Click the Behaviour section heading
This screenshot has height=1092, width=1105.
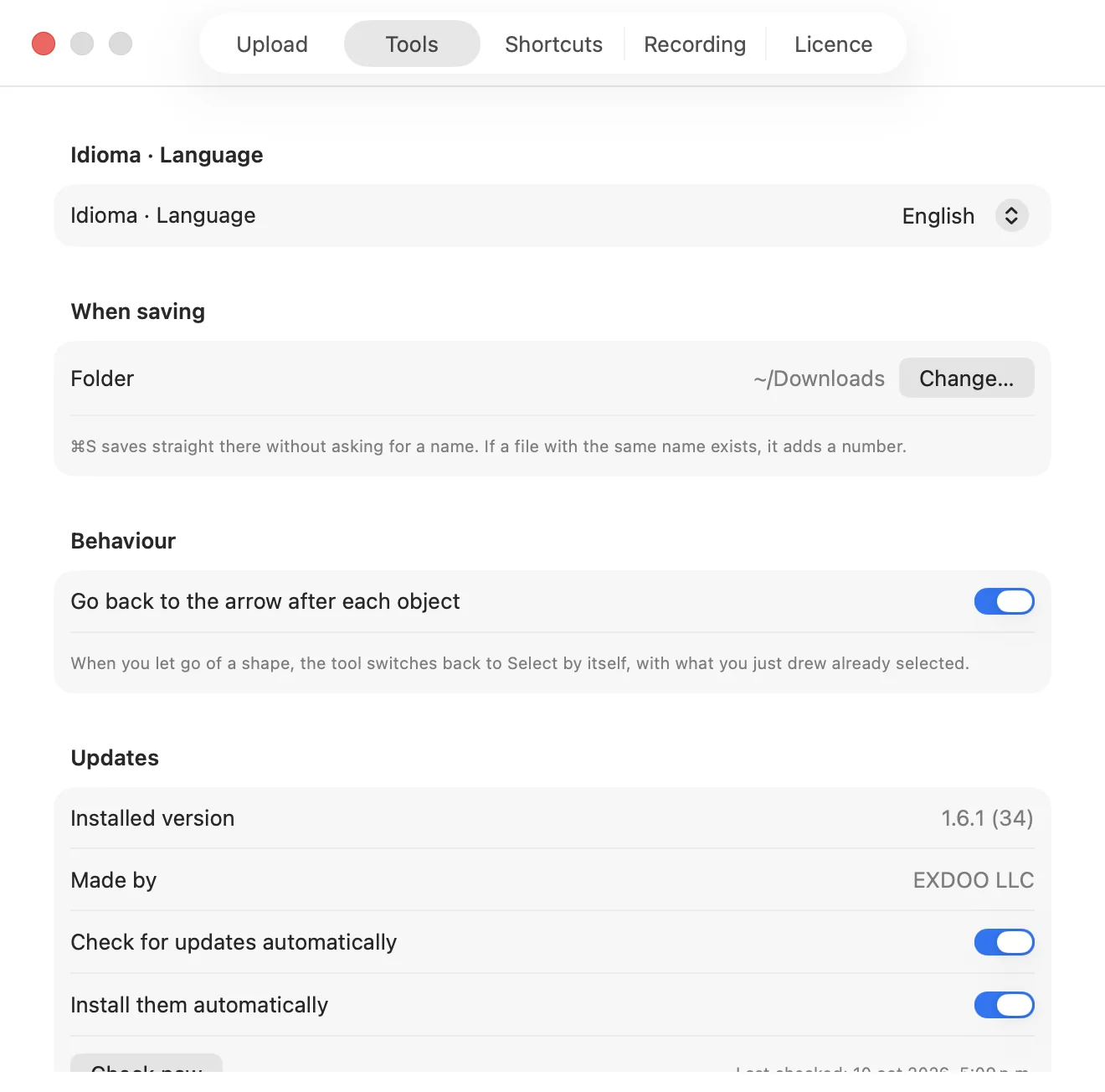(x=123, y=541)
